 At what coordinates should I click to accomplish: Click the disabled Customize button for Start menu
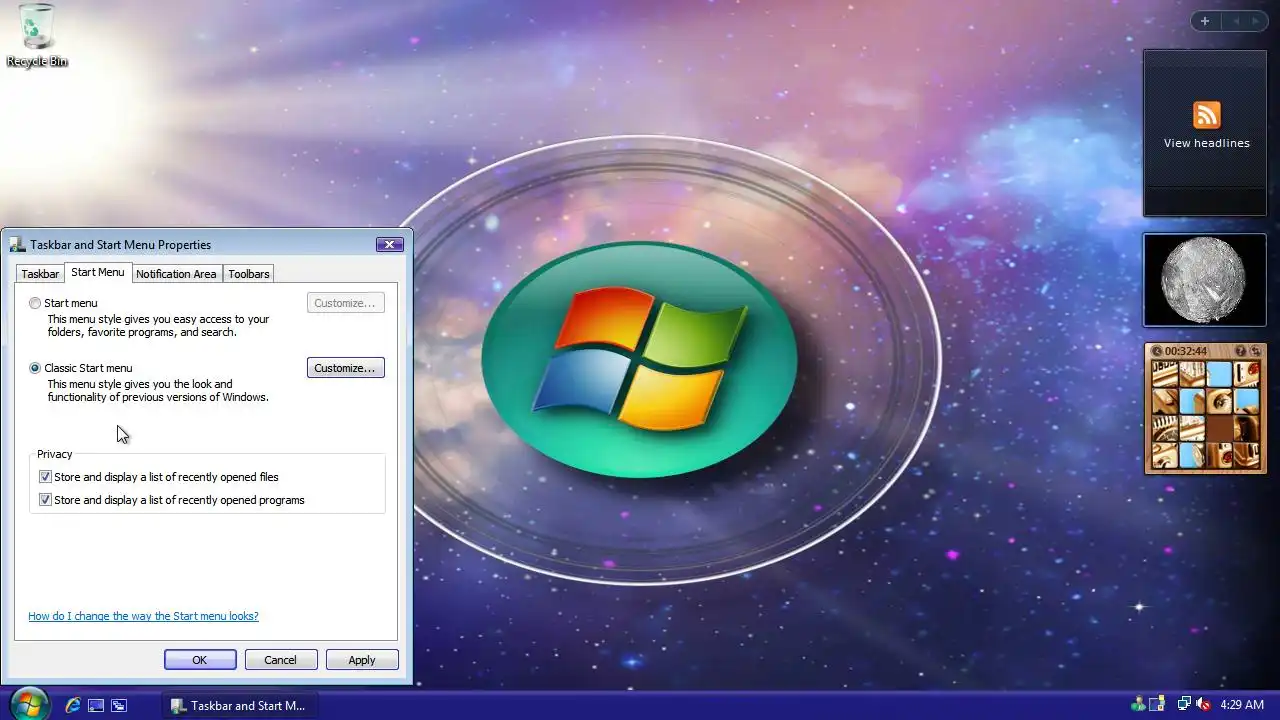pyautogui.click(x=345, y=303)
